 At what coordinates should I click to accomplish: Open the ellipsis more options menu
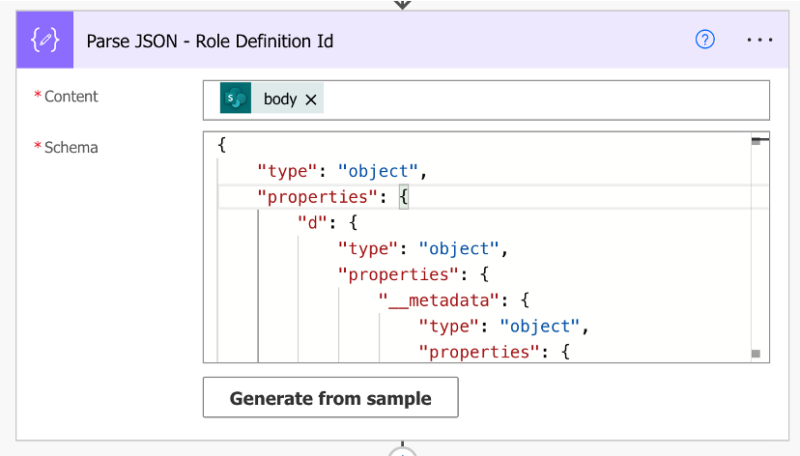[760, 40]
